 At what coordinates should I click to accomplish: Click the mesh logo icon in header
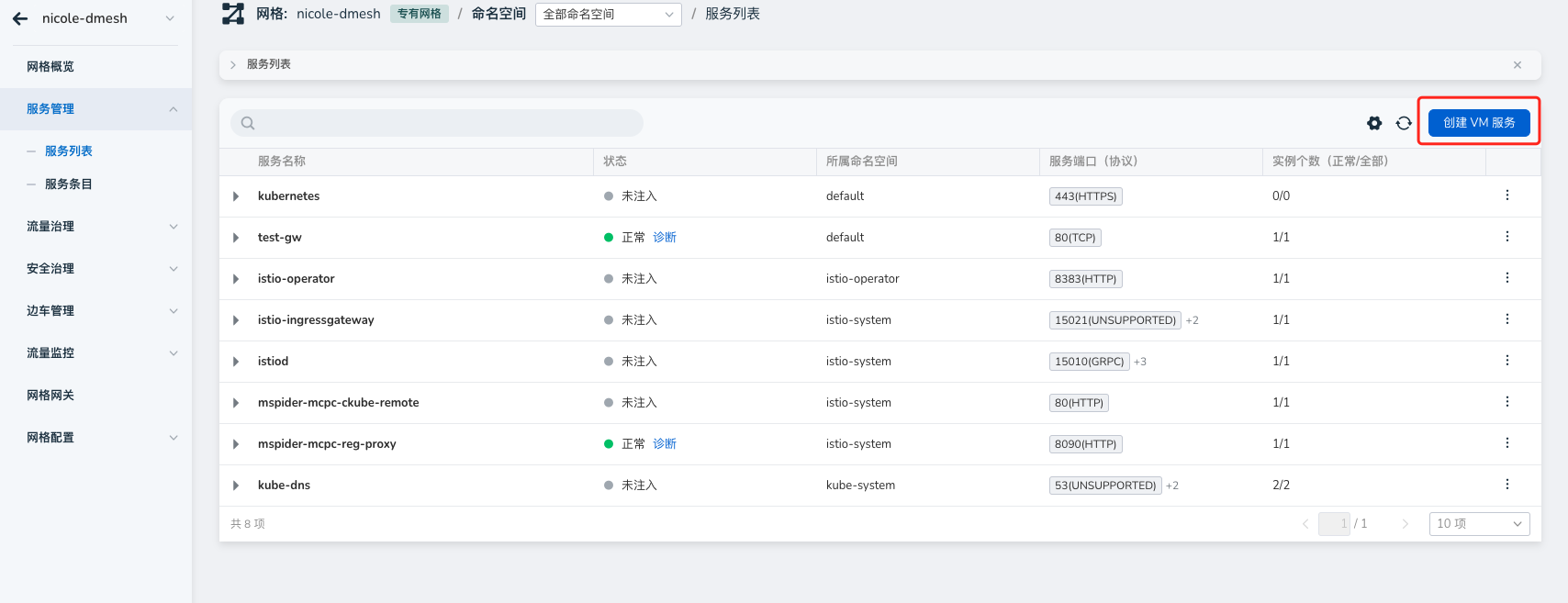[233, 14]
